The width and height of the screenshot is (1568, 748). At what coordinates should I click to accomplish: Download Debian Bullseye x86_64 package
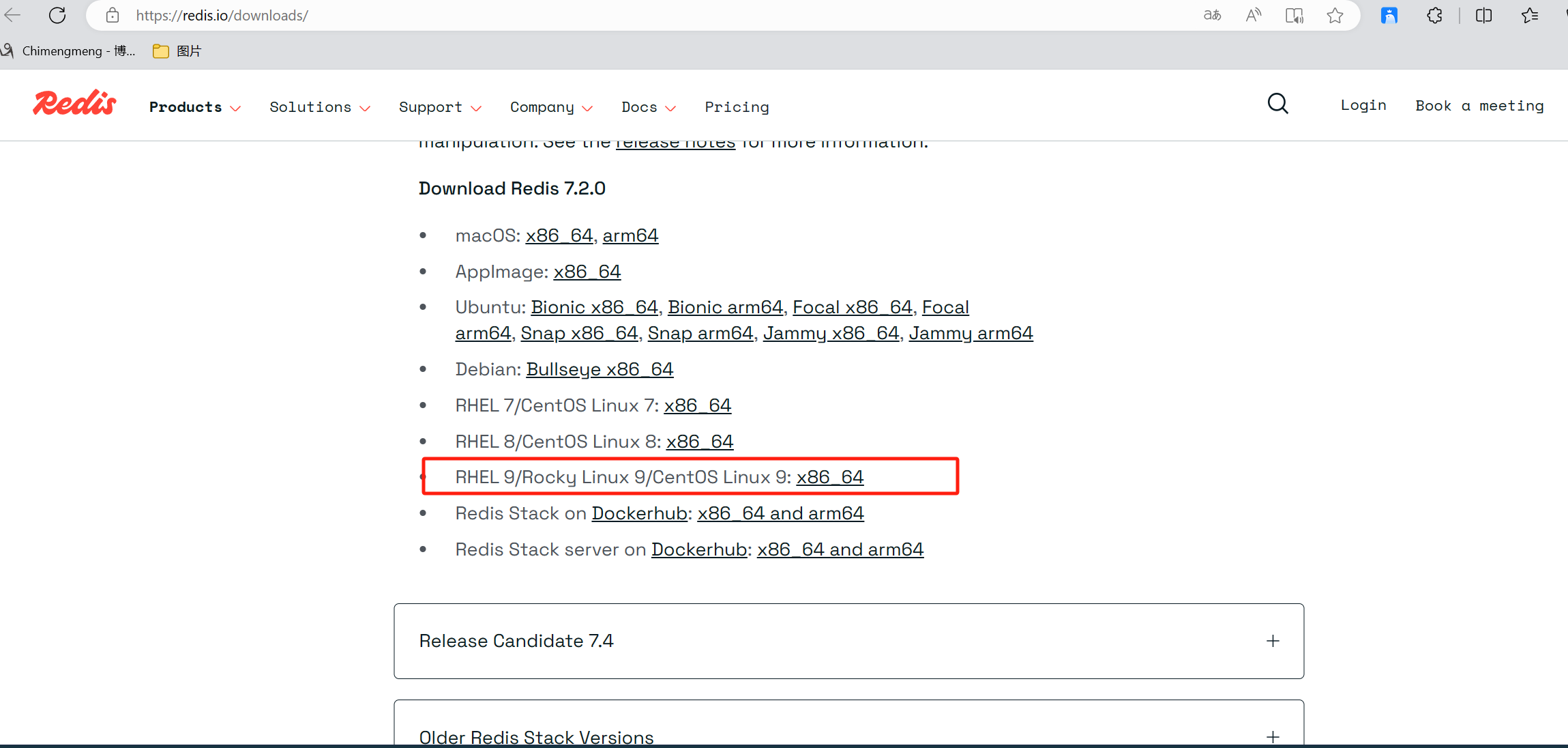(x=600, y=369)
